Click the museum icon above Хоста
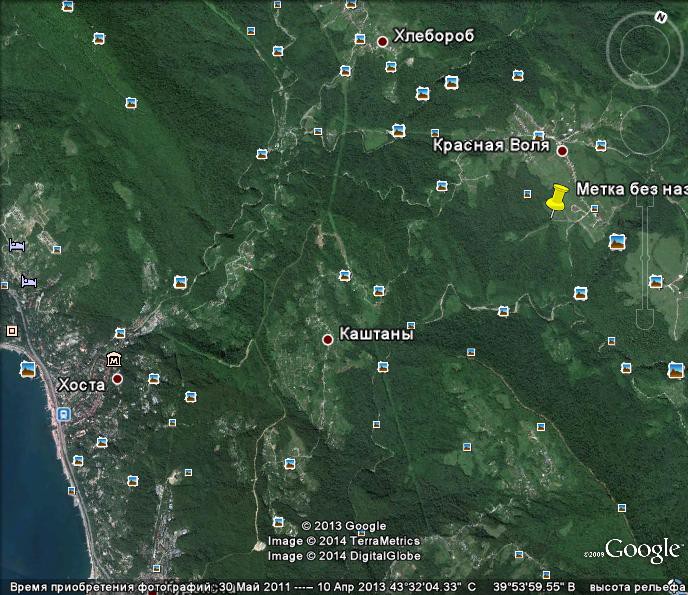This screenshot has height=595, width=688. (x=114, y=359)
